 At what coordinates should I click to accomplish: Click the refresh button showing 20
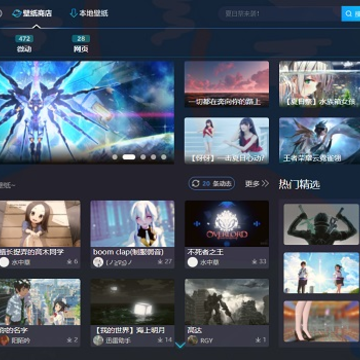pyautogui.click(x=212, y=183)
